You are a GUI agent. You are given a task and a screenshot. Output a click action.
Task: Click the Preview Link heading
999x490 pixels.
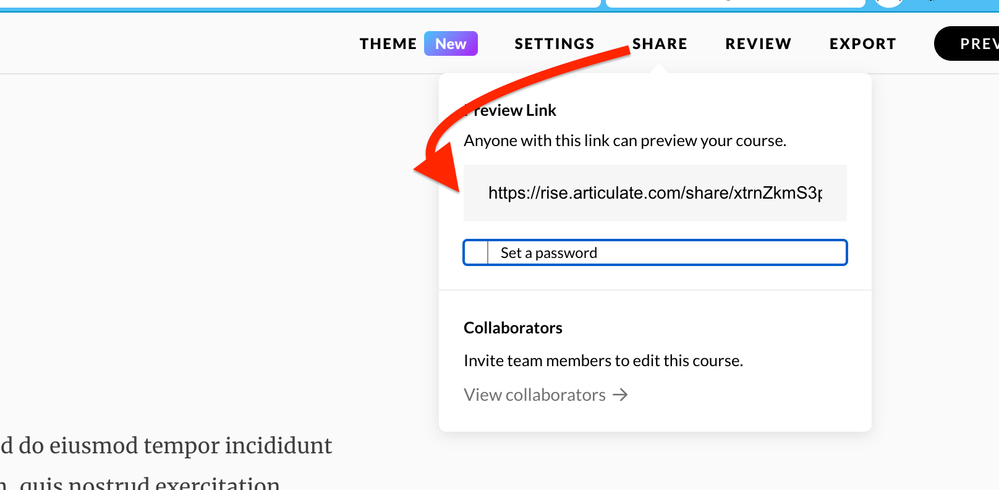tap(511, 110)
